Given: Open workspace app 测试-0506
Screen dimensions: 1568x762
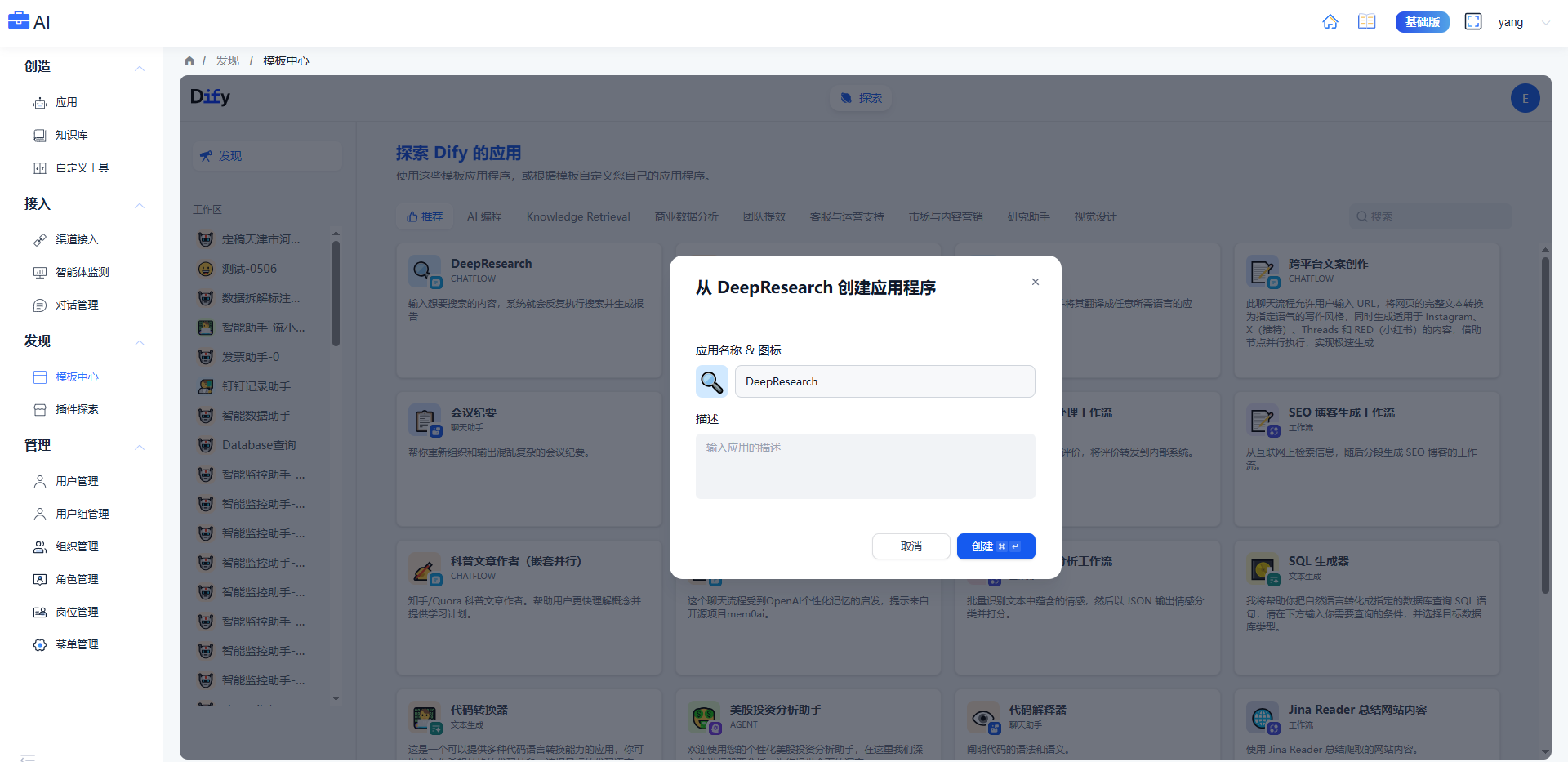Looking at the screenshot, I should coord(261,269).
